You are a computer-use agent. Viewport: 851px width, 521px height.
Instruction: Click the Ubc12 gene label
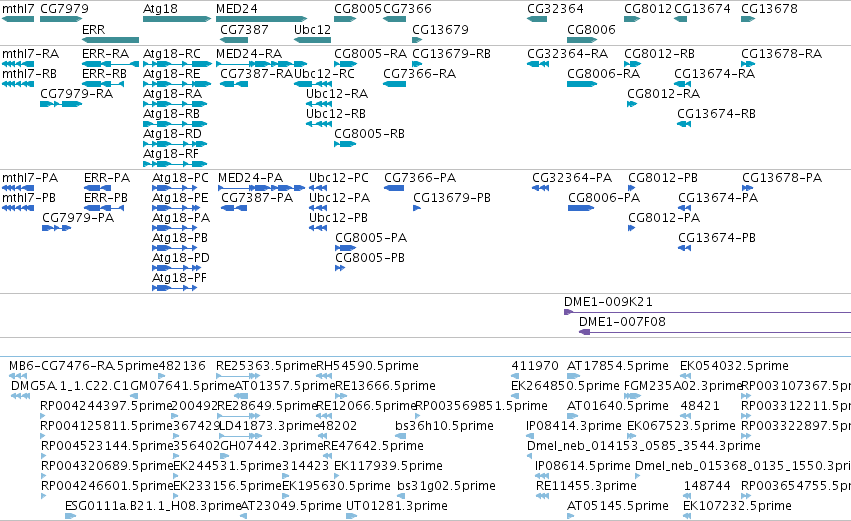[312, 30]
